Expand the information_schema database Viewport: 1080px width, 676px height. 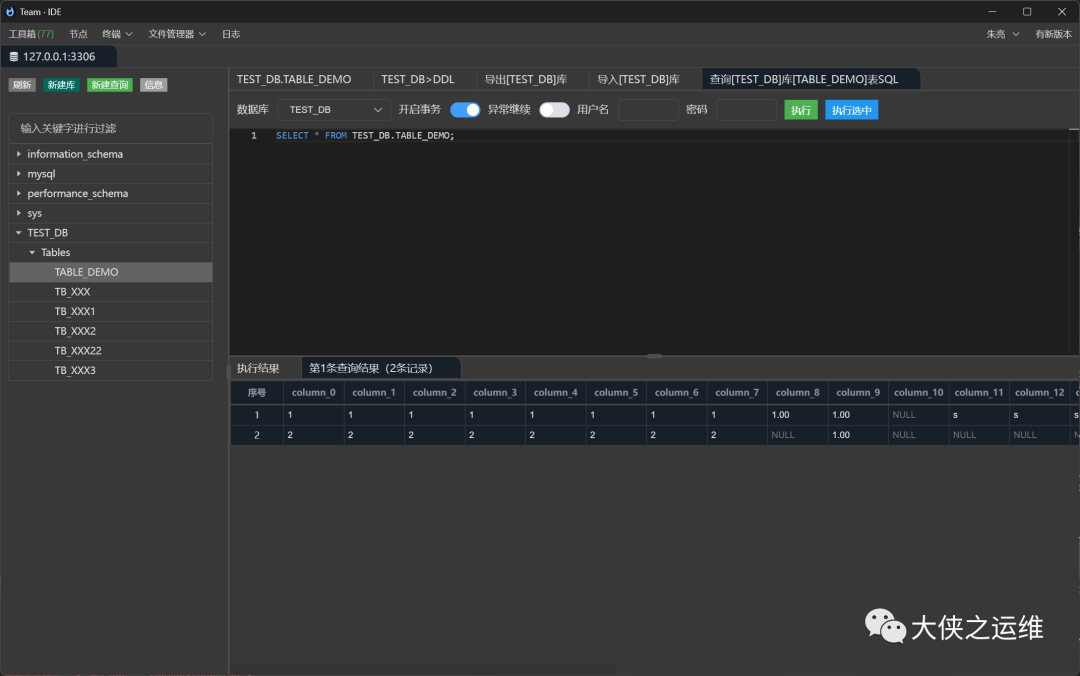[19, 154]
